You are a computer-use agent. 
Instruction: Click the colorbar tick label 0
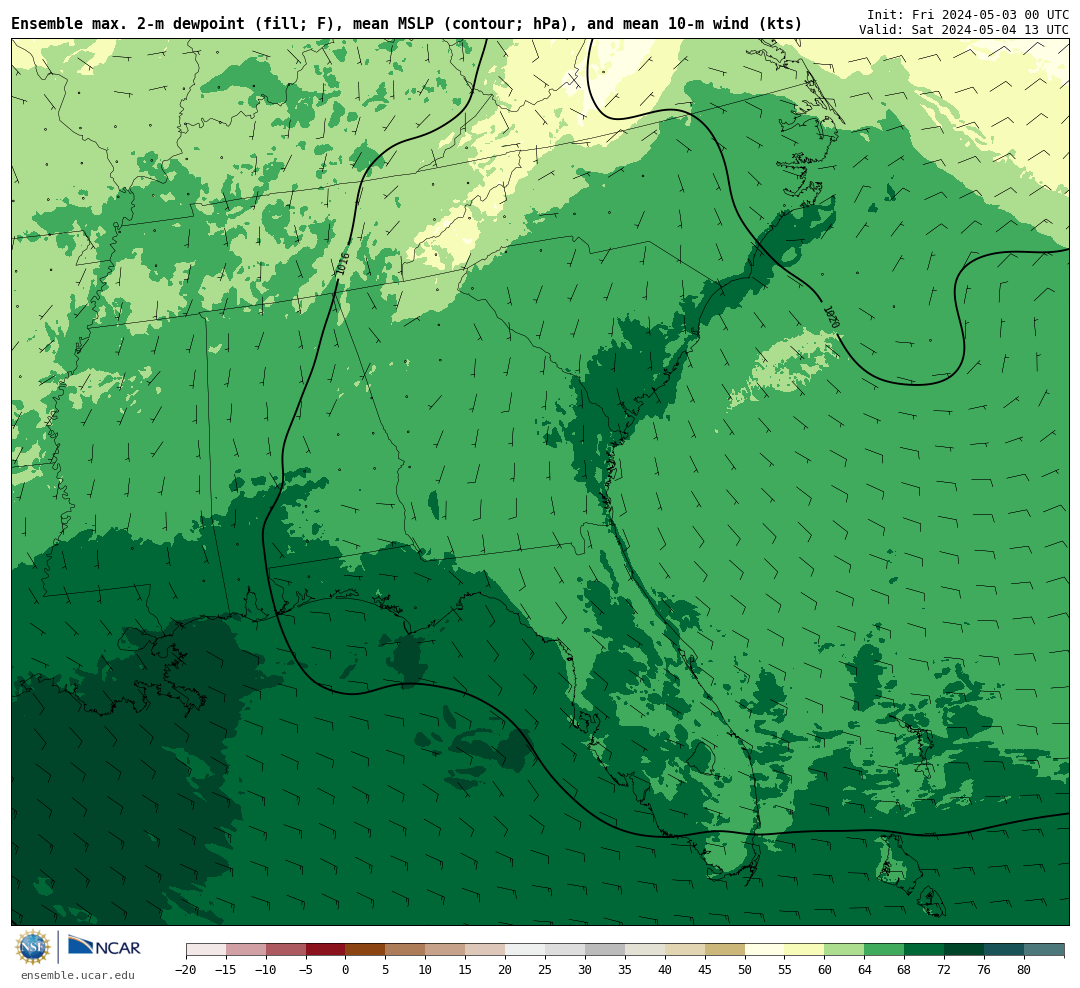[346, 969]
